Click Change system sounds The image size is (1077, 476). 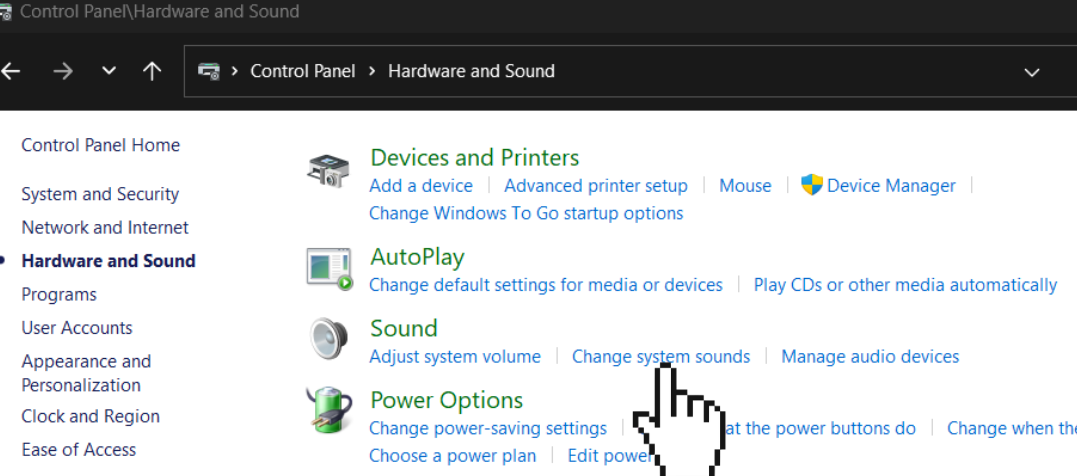661,357
